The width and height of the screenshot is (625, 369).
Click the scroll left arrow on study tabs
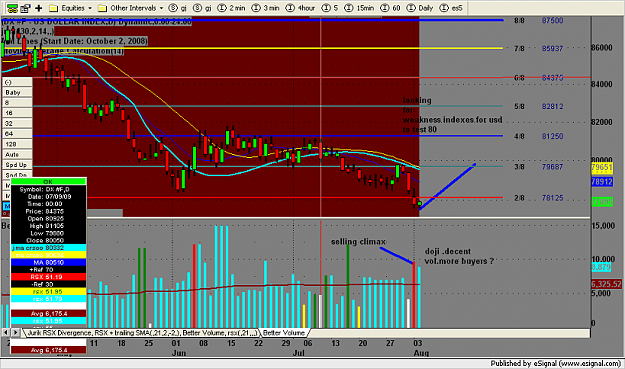click(6, 332)
